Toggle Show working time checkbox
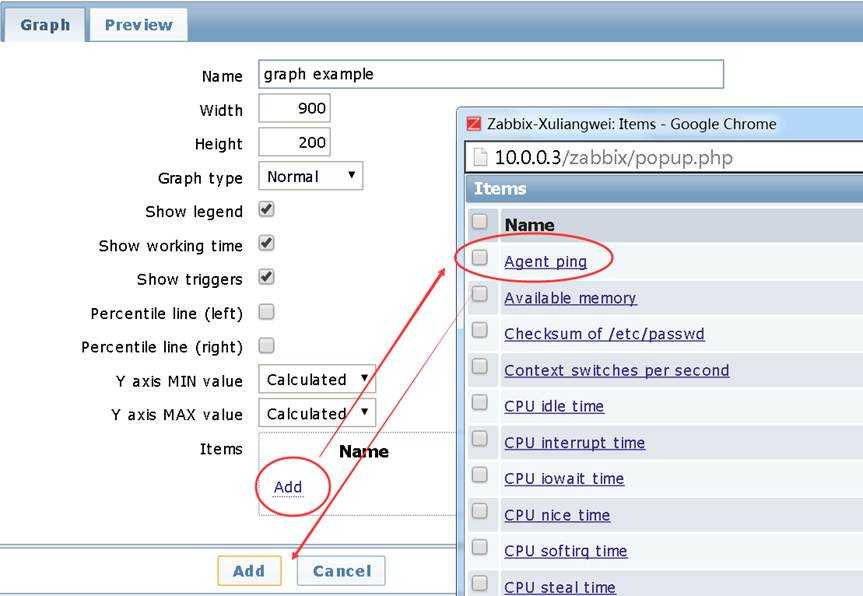 click(266, 243)
